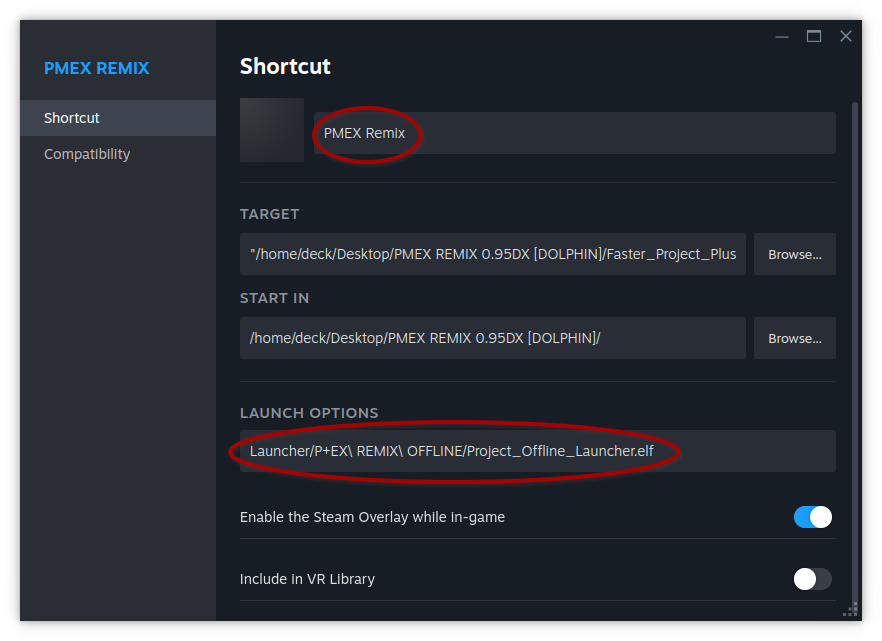
Task: Close the shortcut properties window
Action: tap(846, 37)
